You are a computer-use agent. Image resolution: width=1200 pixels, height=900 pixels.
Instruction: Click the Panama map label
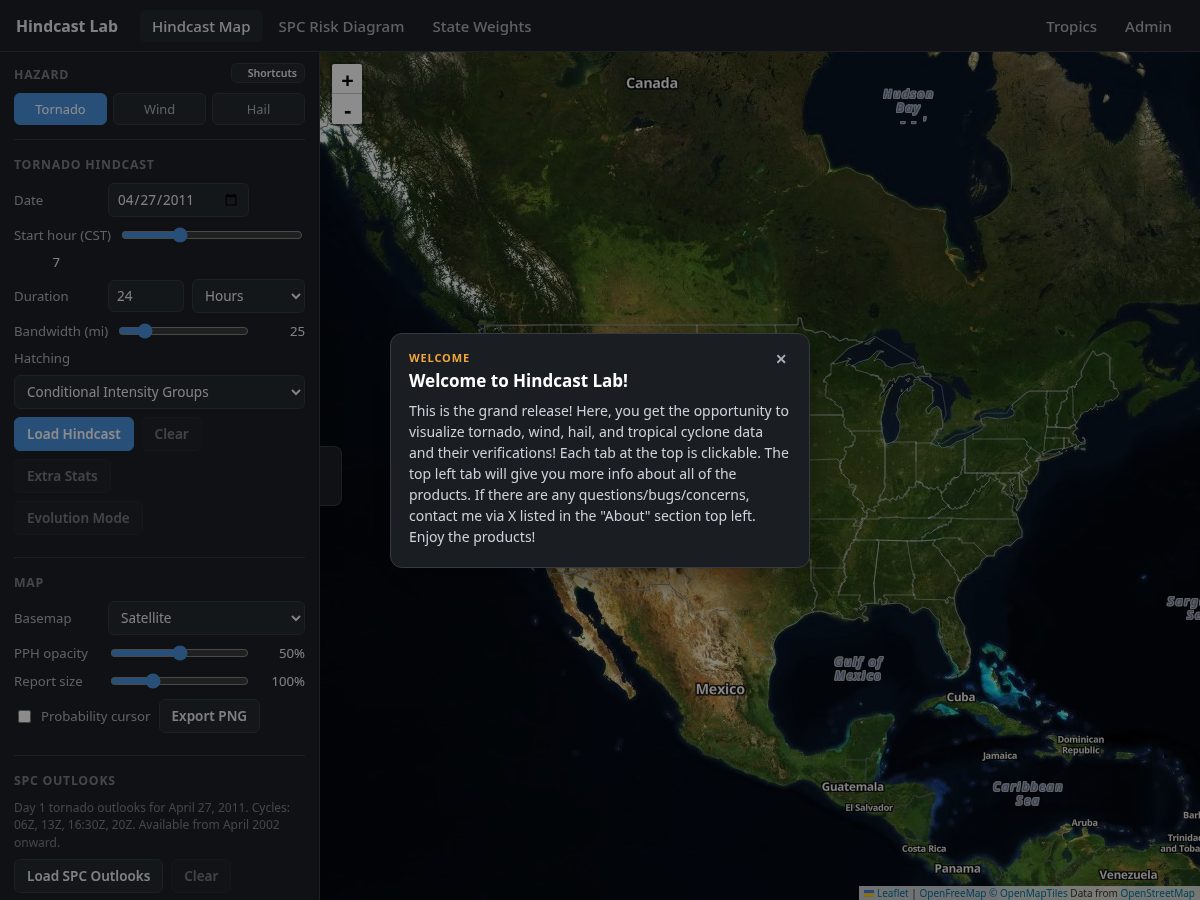tap(957, 868)
